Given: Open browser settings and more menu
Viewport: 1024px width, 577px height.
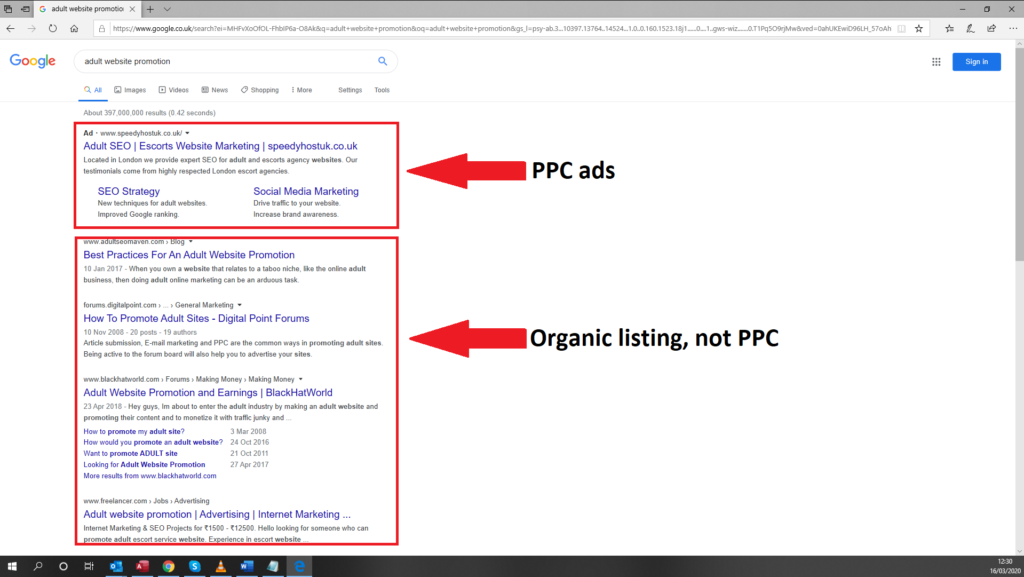Looking at the screenshot, I should point(1013,28).
